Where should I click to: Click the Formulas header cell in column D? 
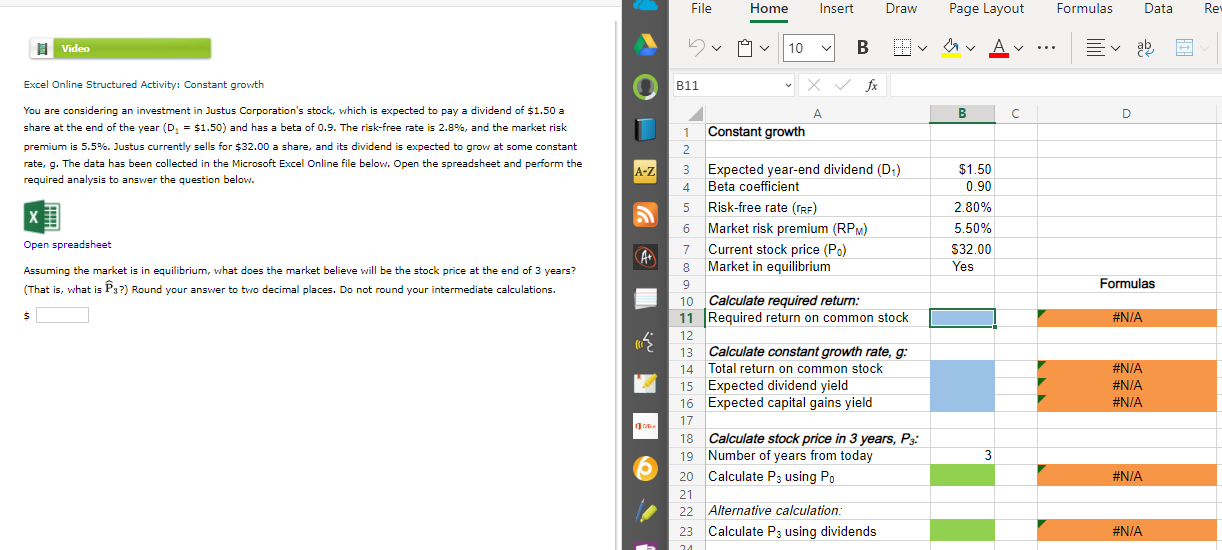click(1127, 284)
